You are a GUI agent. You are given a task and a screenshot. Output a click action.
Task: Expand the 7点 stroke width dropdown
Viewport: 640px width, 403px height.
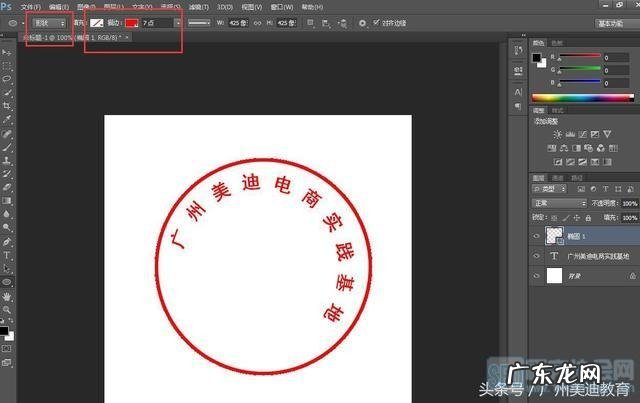[178, 22]
